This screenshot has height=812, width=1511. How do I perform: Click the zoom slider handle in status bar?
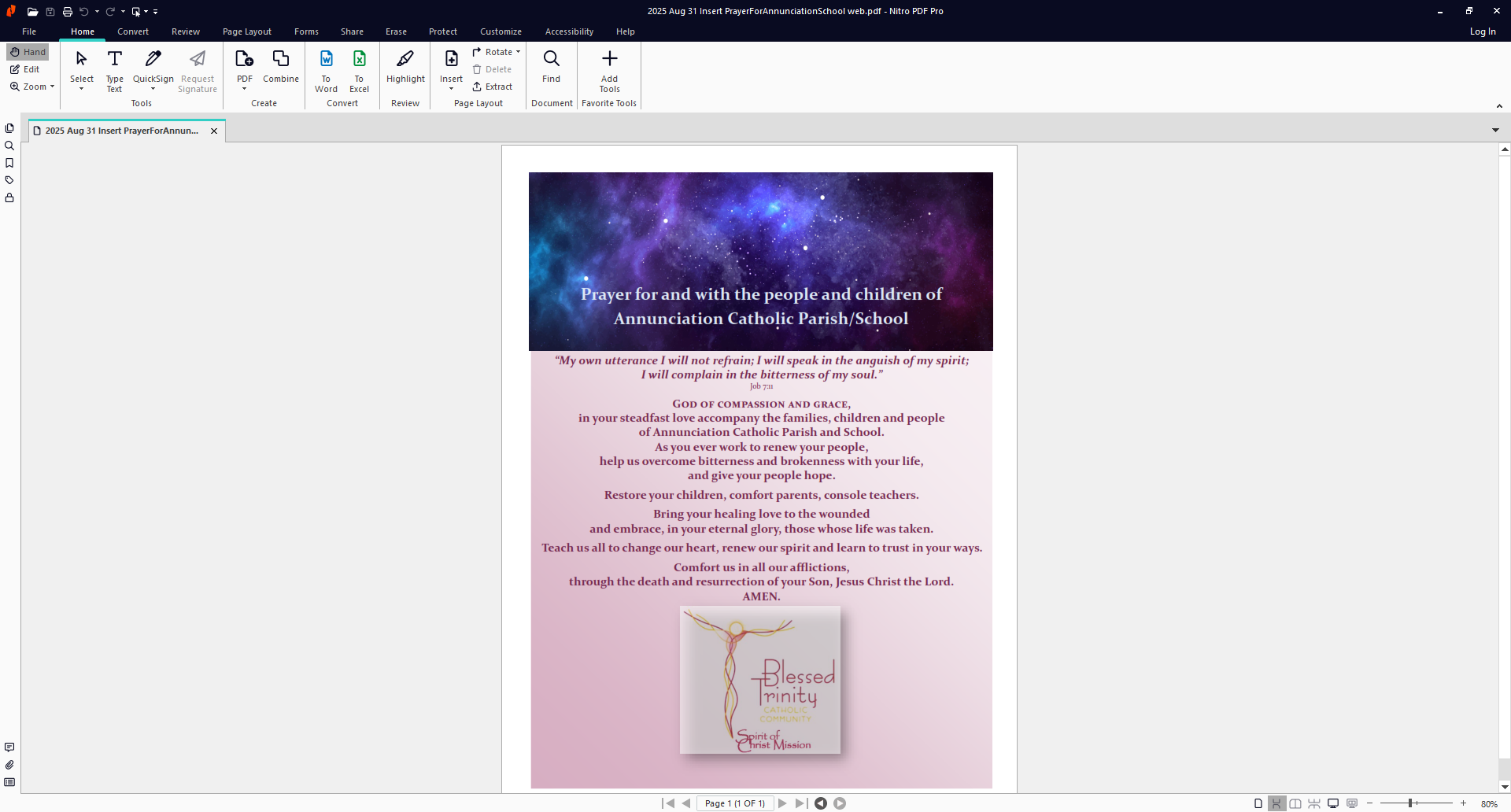coord(1411,803)
